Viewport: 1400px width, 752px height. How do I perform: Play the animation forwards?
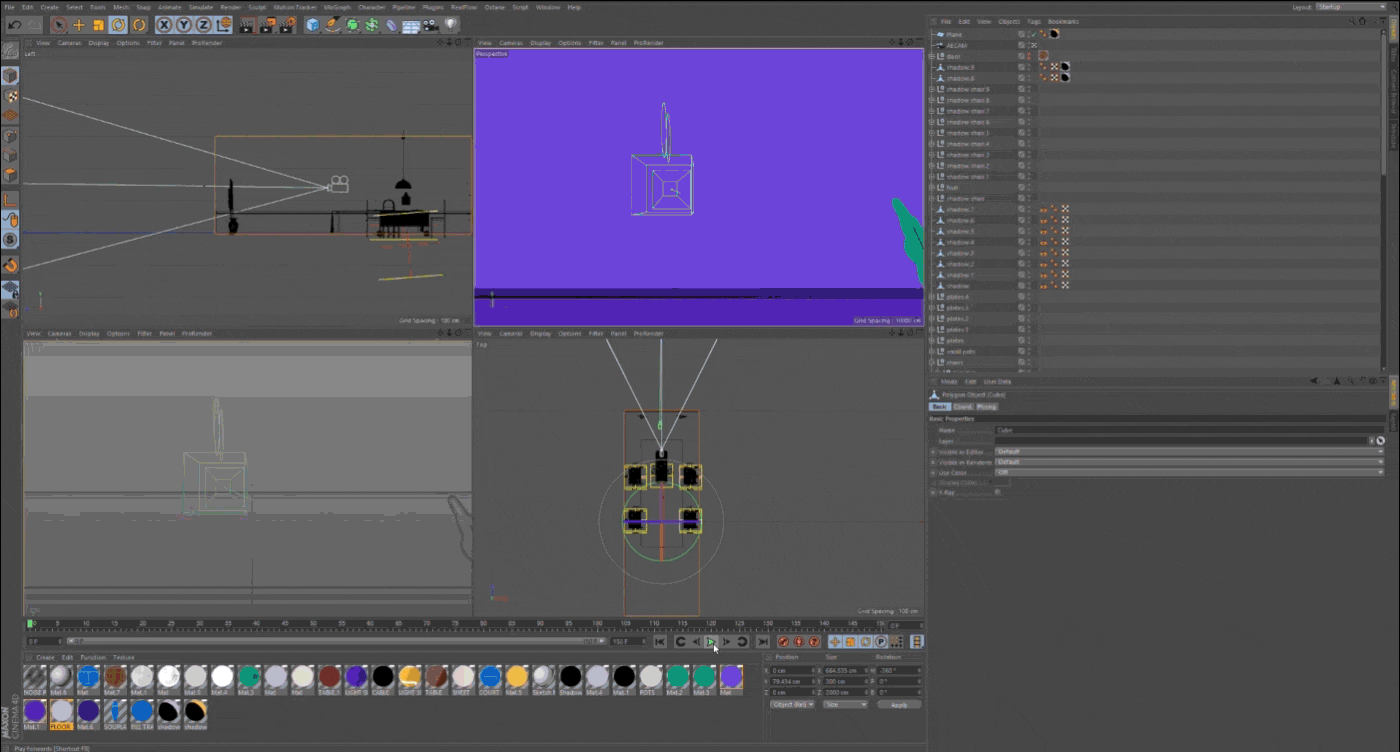711,642
